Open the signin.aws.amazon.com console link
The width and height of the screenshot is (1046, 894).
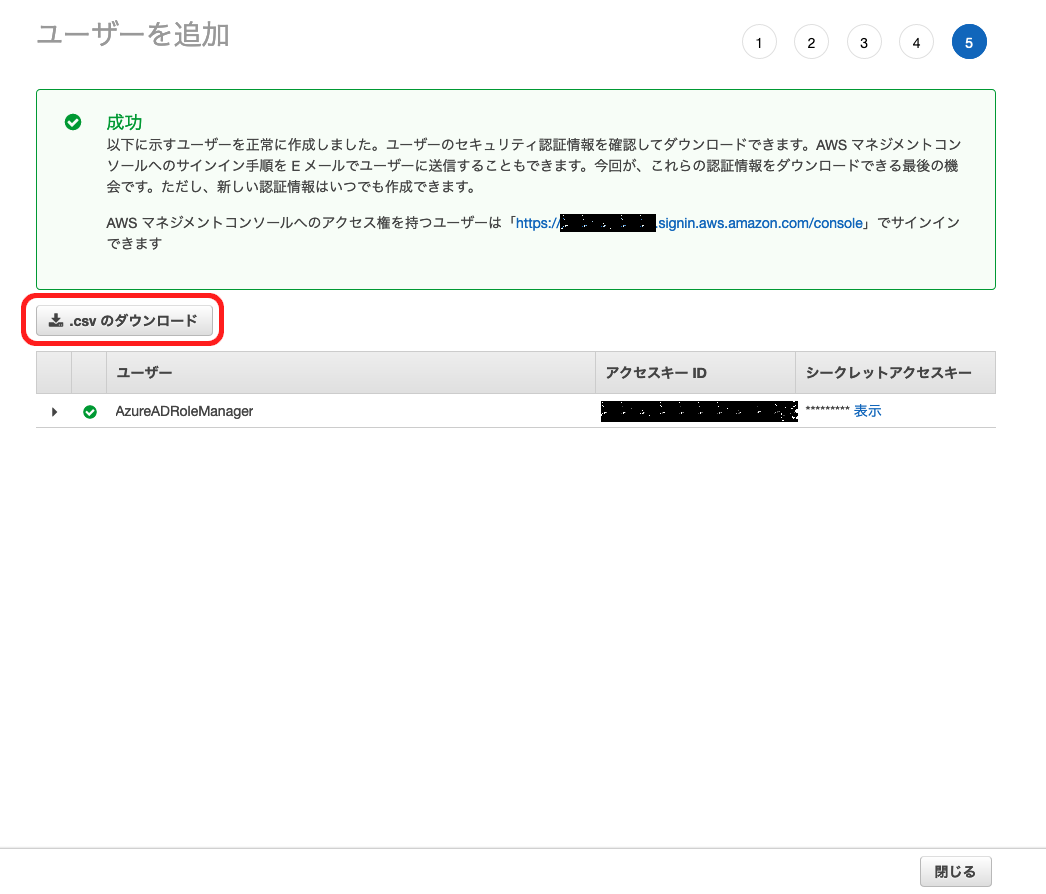tap(689, 223)
